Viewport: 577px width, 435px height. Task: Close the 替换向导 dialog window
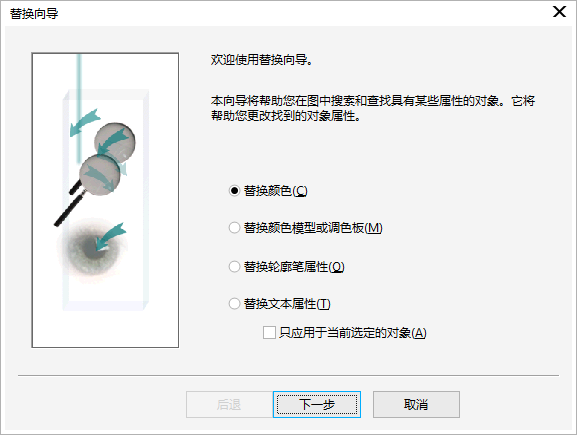pyautogui.click(x=559, y=12)
